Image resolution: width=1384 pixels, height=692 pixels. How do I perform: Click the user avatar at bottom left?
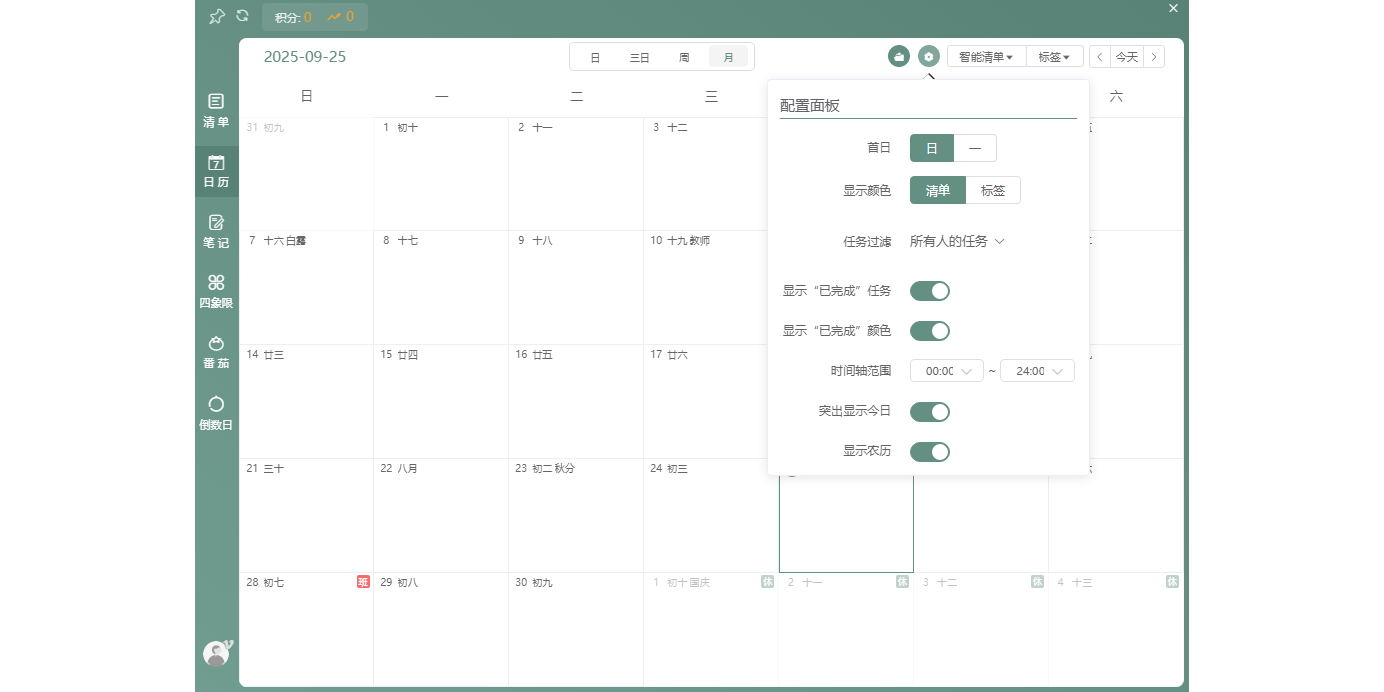click(215, 653)
